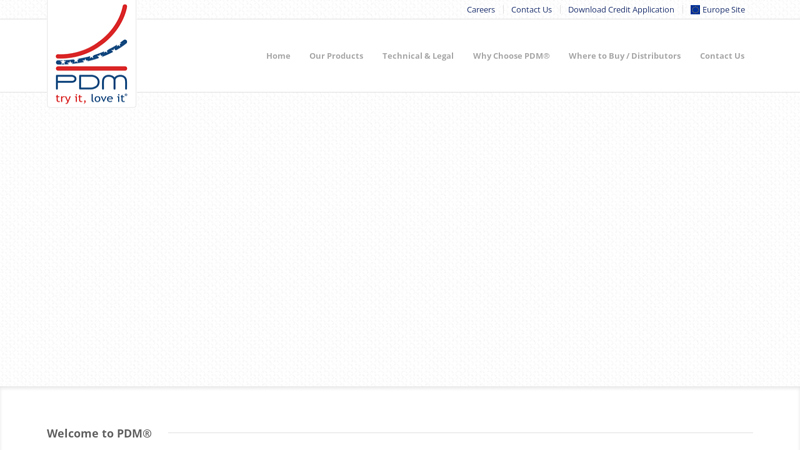This screenshot has height=450, width=800.
Task: Click the European Union flag icon
Action: point(695,10)
